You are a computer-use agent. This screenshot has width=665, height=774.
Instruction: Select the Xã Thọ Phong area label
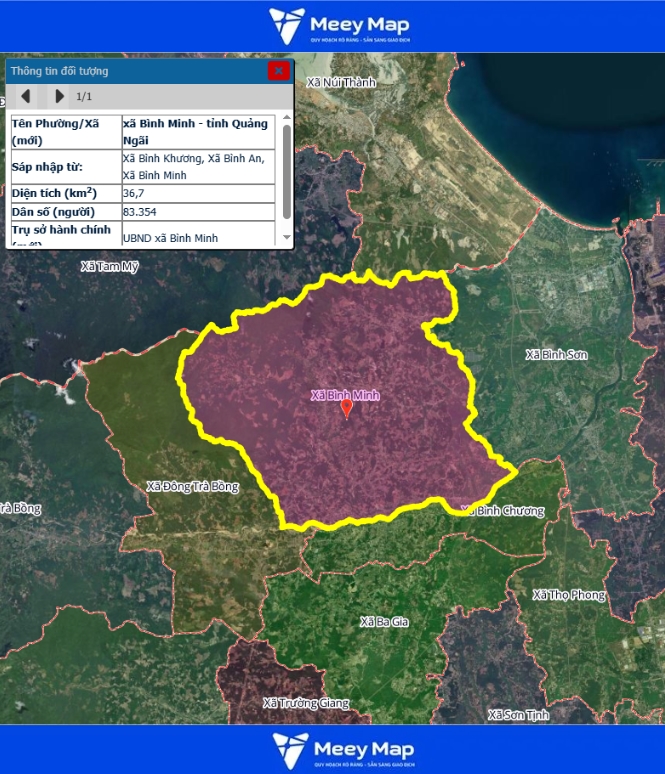click(x=569, y=595)
